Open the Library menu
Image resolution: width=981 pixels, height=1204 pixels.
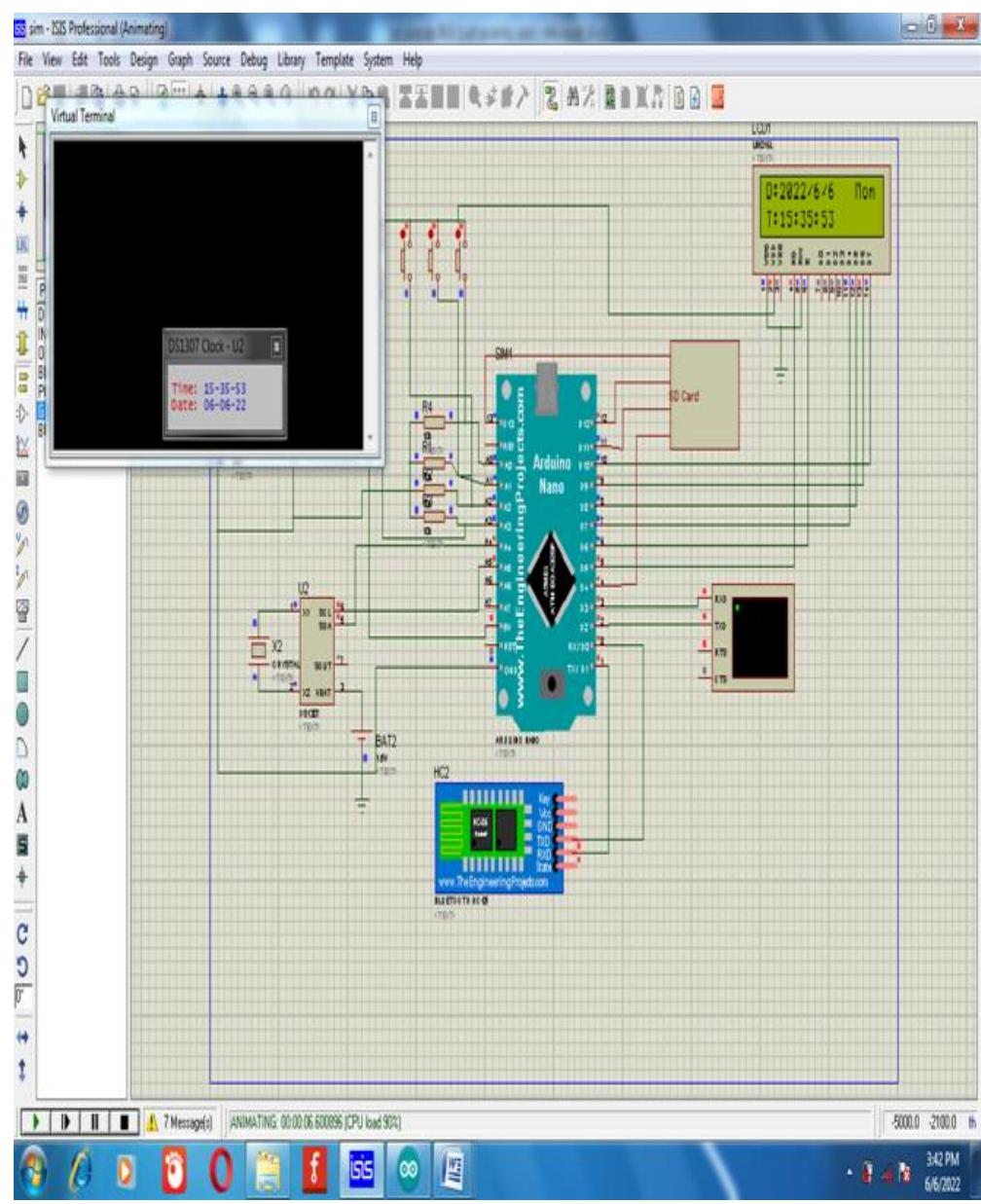pos(292,60)
